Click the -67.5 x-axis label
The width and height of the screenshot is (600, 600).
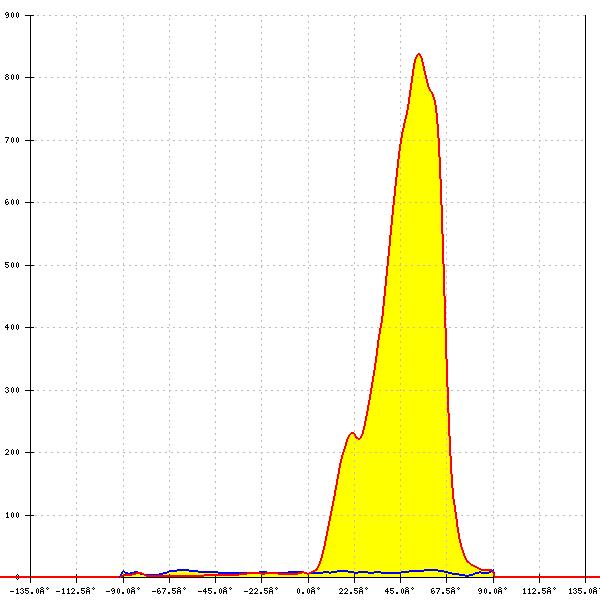pyautogui.click(x=169, y=591)
